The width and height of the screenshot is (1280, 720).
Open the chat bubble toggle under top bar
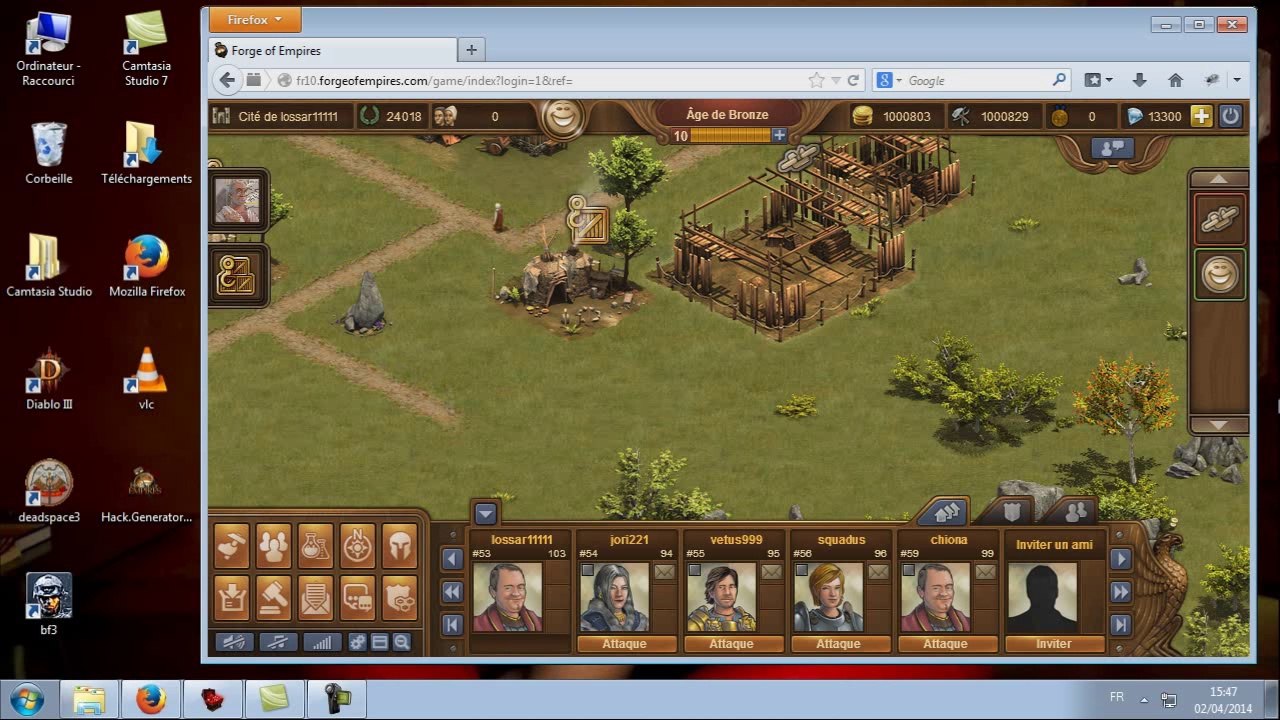click(x=1112, y=148)
